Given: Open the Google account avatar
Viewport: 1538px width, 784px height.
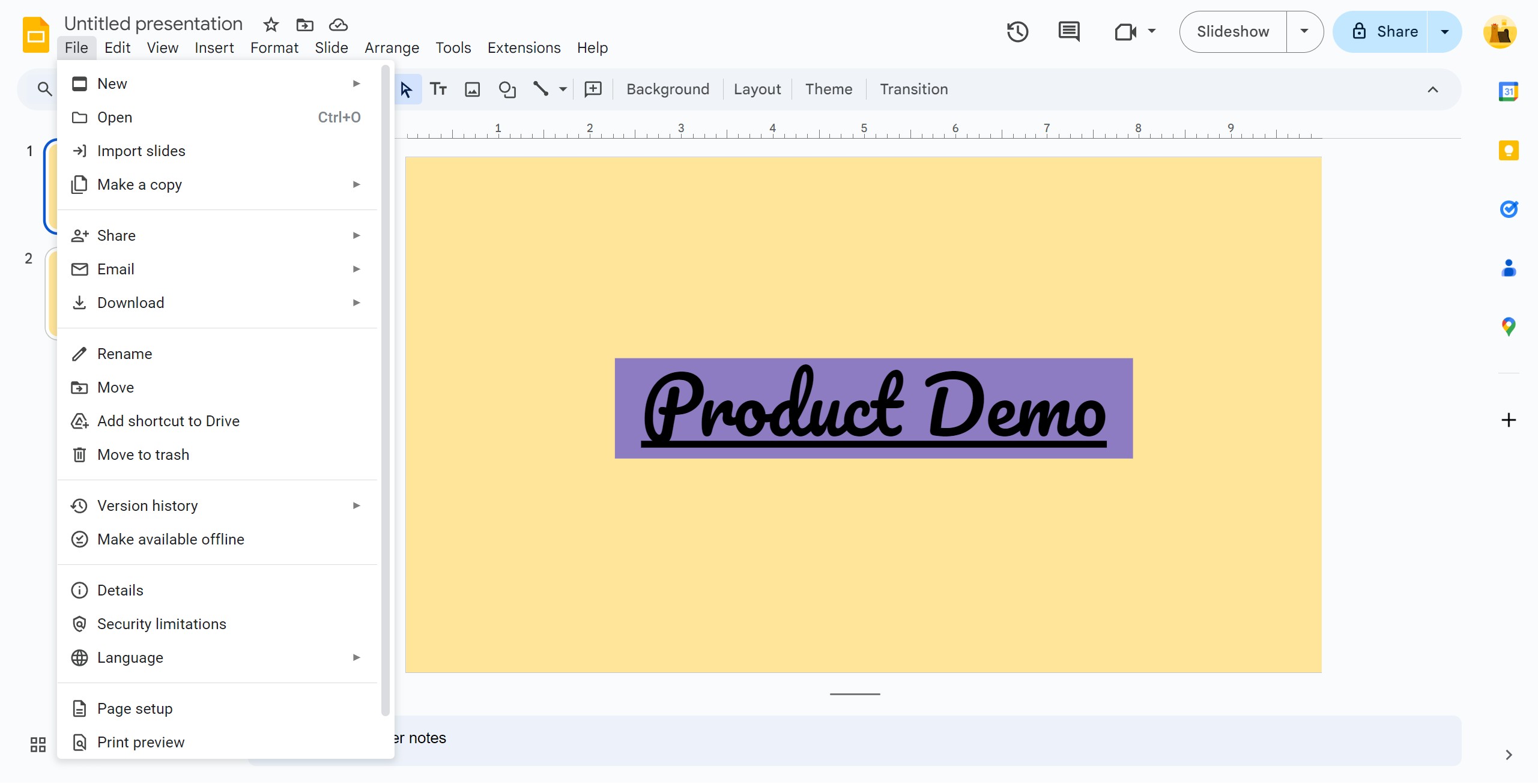Looking at the screenshot, I should coord(1500,32).
